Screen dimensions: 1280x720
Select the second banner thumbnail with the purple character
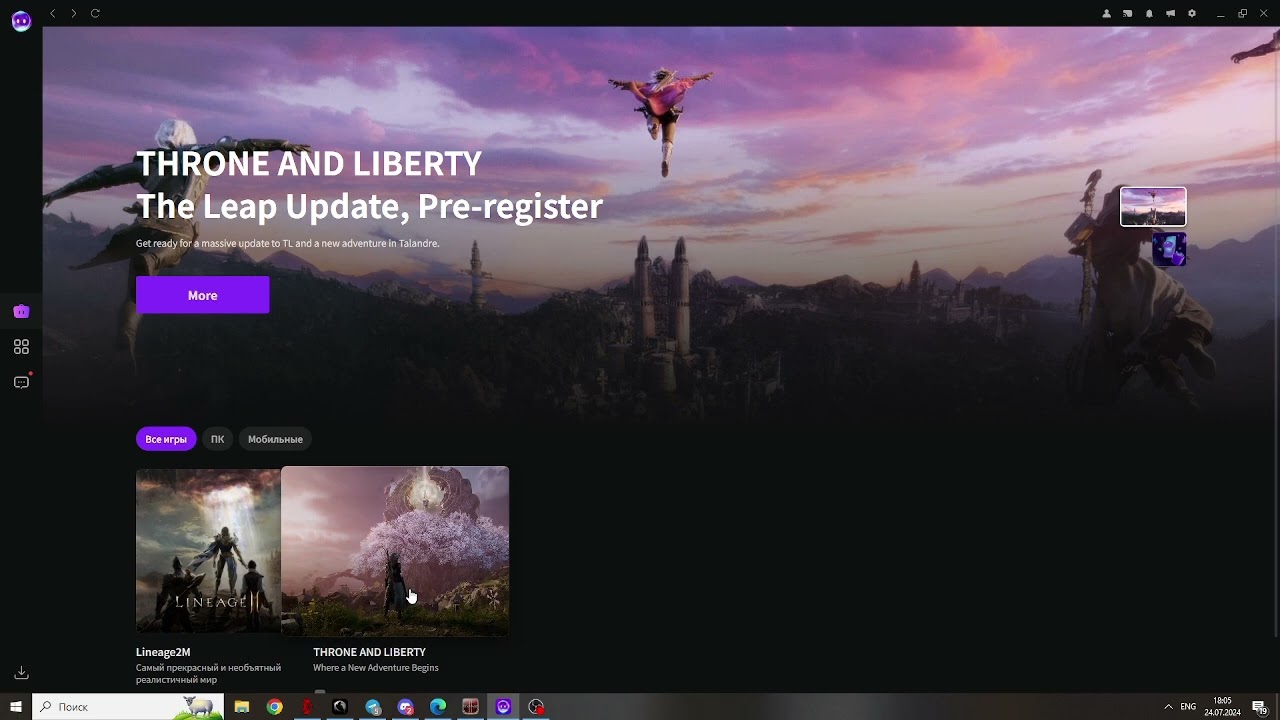[x=1169, y=249]
